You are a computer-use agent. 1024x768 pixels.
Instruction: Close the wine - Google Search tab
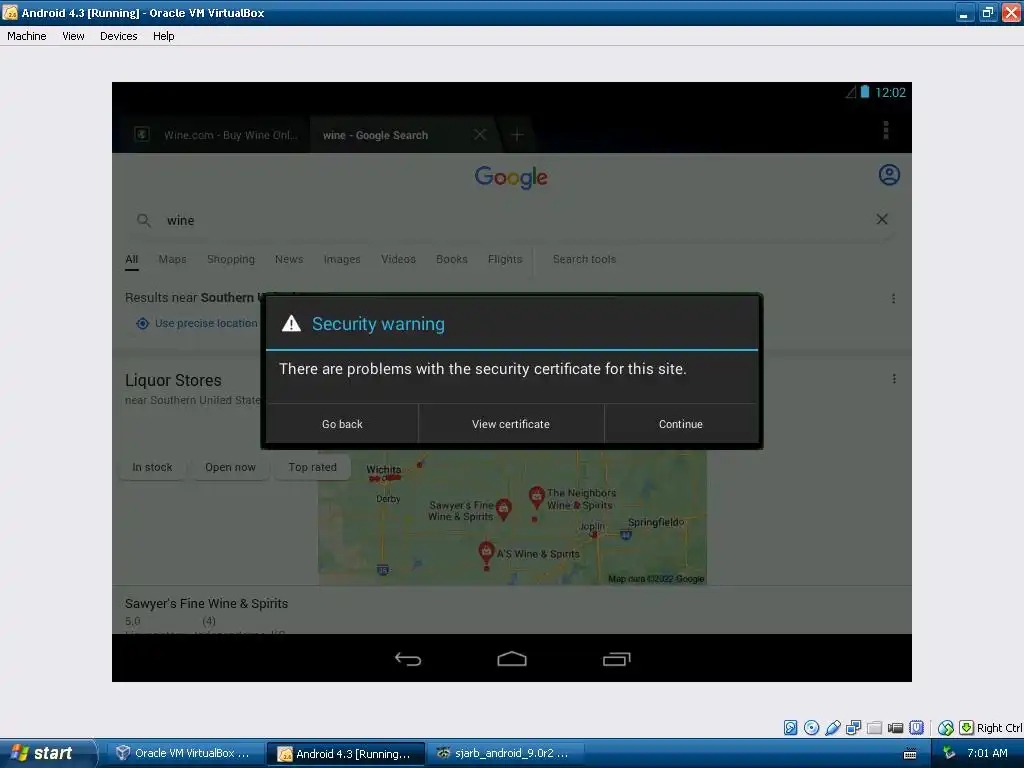[480, 135]
